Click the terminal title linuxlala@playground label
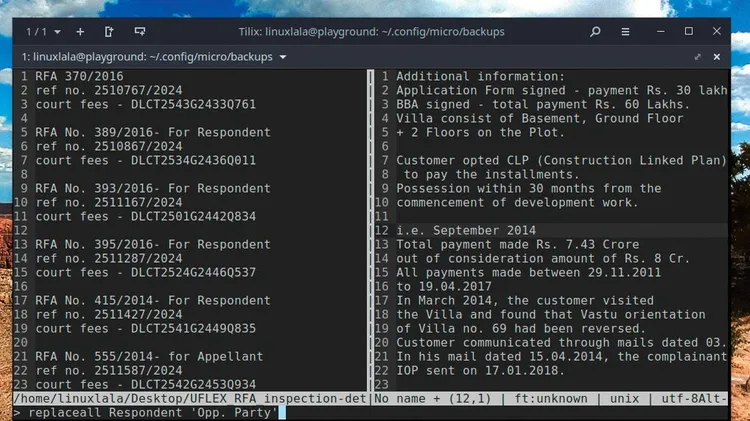The image size is (750, 421). [x=147, y=57]
